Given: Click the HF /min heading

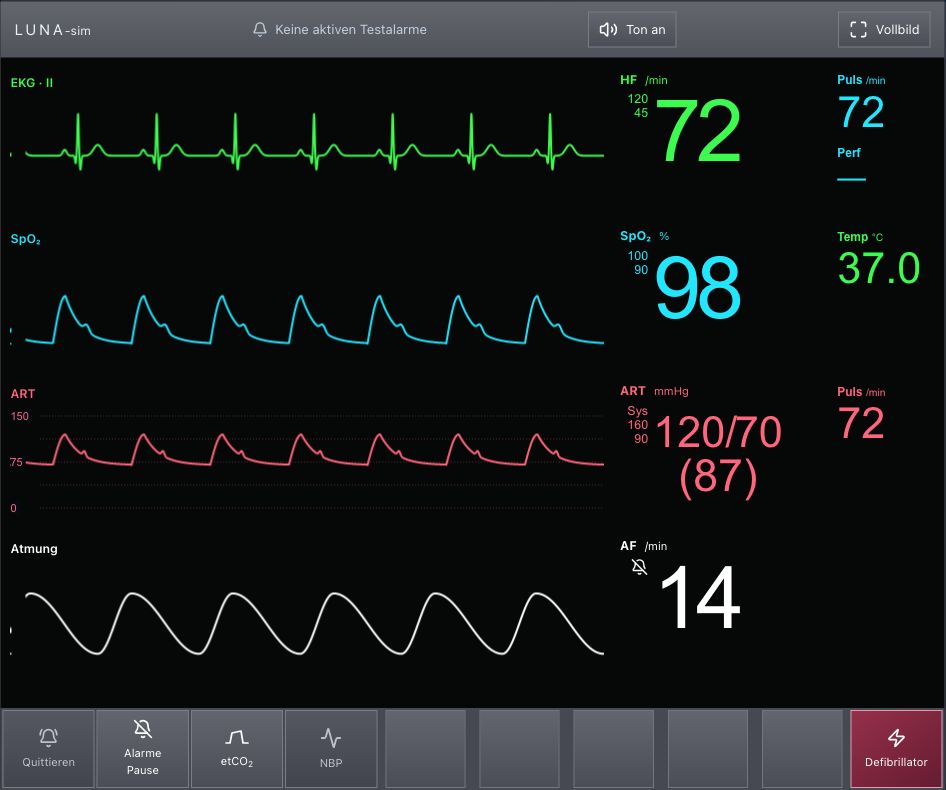Looking at the screenshot, I should (x=644, y=80).
